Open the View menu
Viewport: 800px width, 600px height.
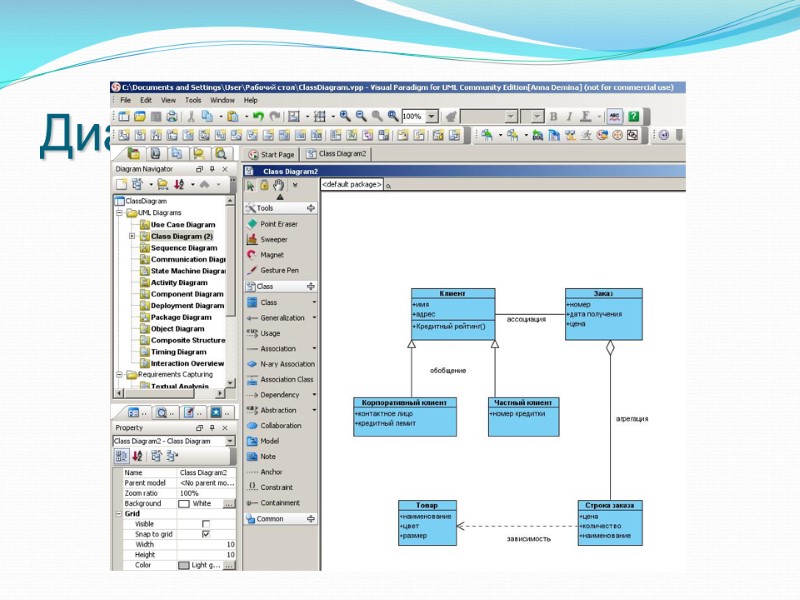tap(168, 100)
